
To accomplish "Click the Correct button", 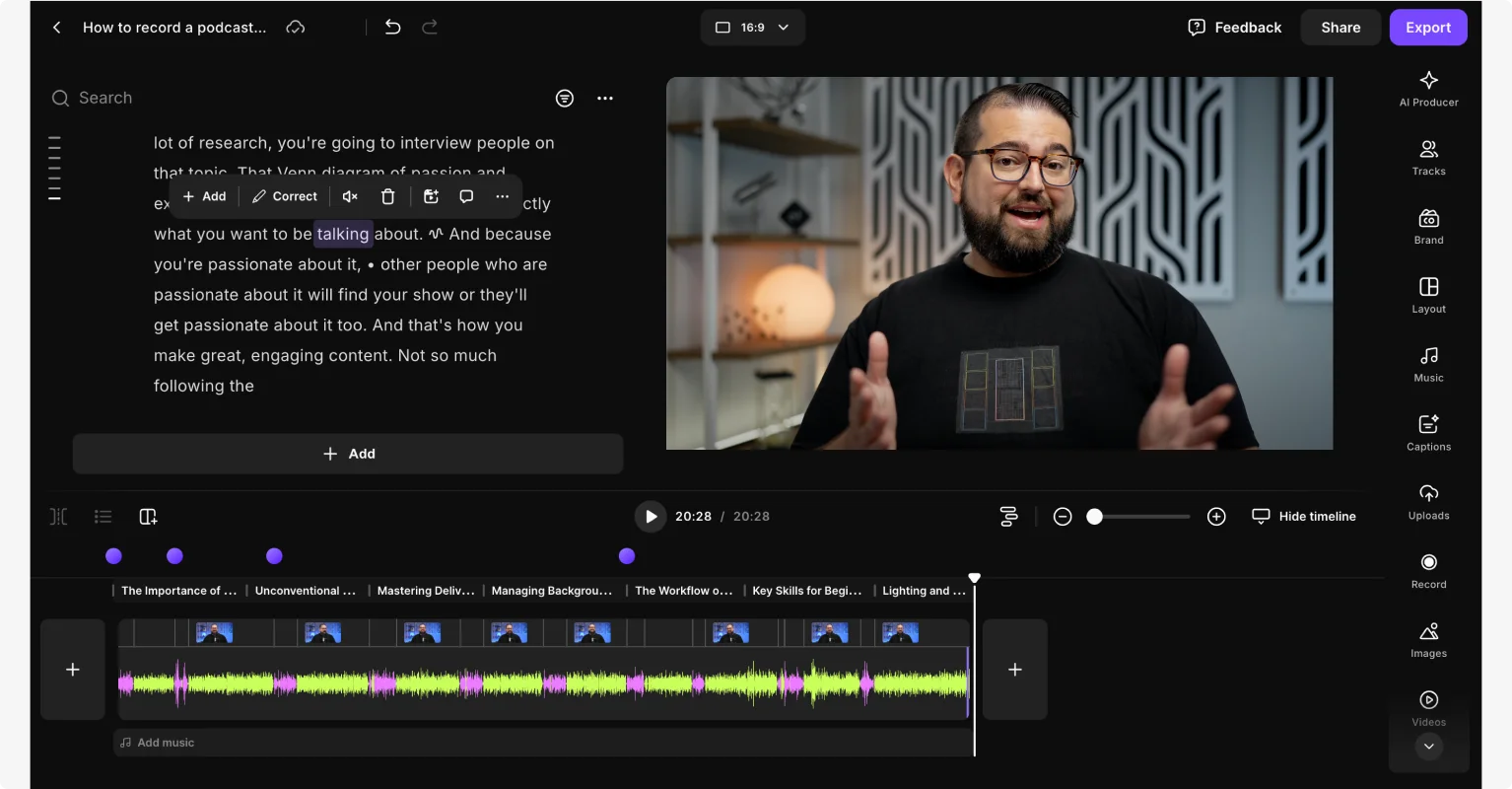I will tap(284, 196).
